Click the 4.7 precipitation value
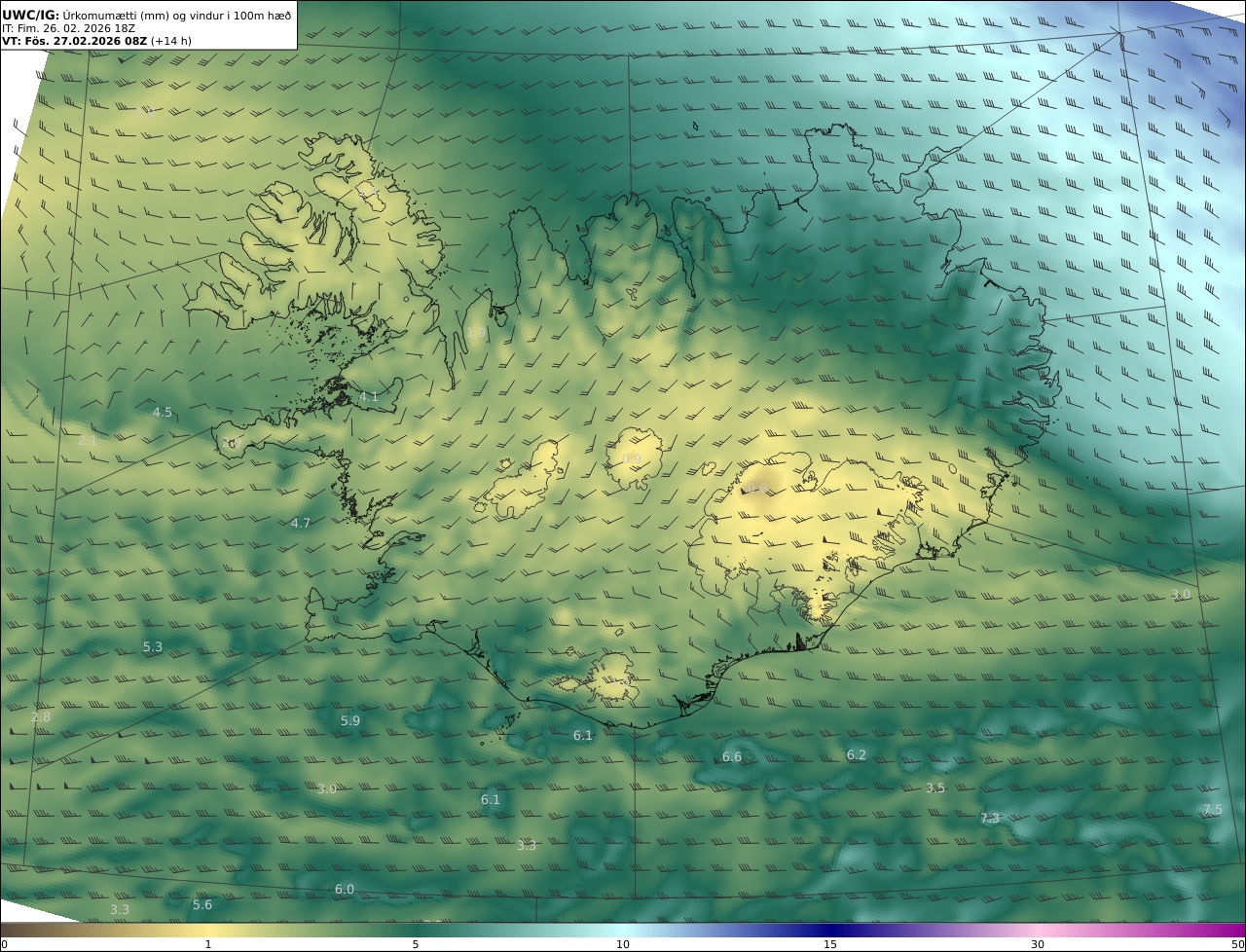Image resolution: width=1246 pixels, height=952 pixels. (x=301, y=524)
